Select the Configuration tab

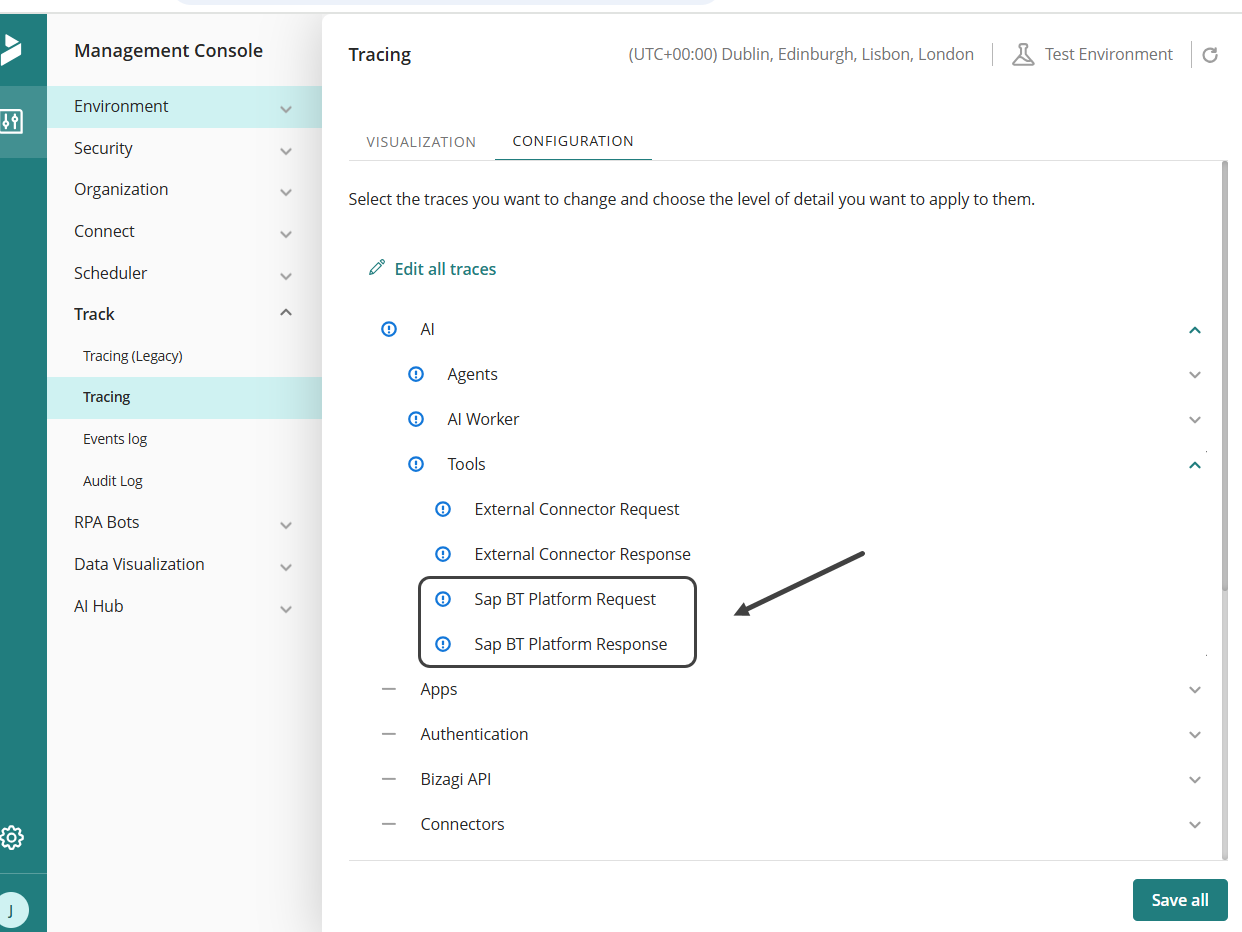(573, 141)
